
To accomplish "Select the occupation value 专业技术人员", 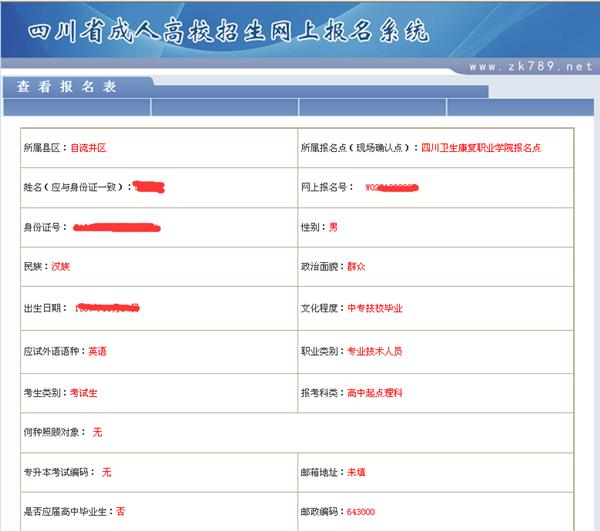I will [x=374, y=352].
